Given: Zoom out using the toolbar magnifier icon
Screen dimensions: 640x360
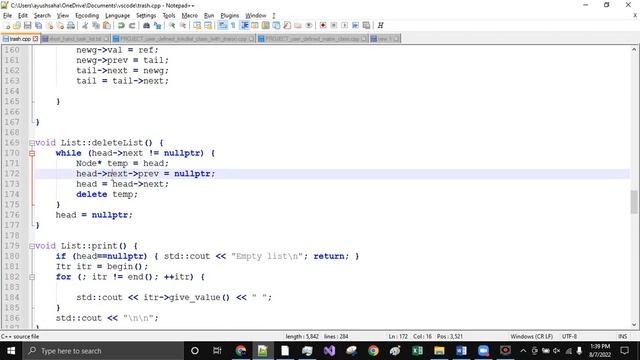Looking at the screenshot, I should (x=183, y=25).
